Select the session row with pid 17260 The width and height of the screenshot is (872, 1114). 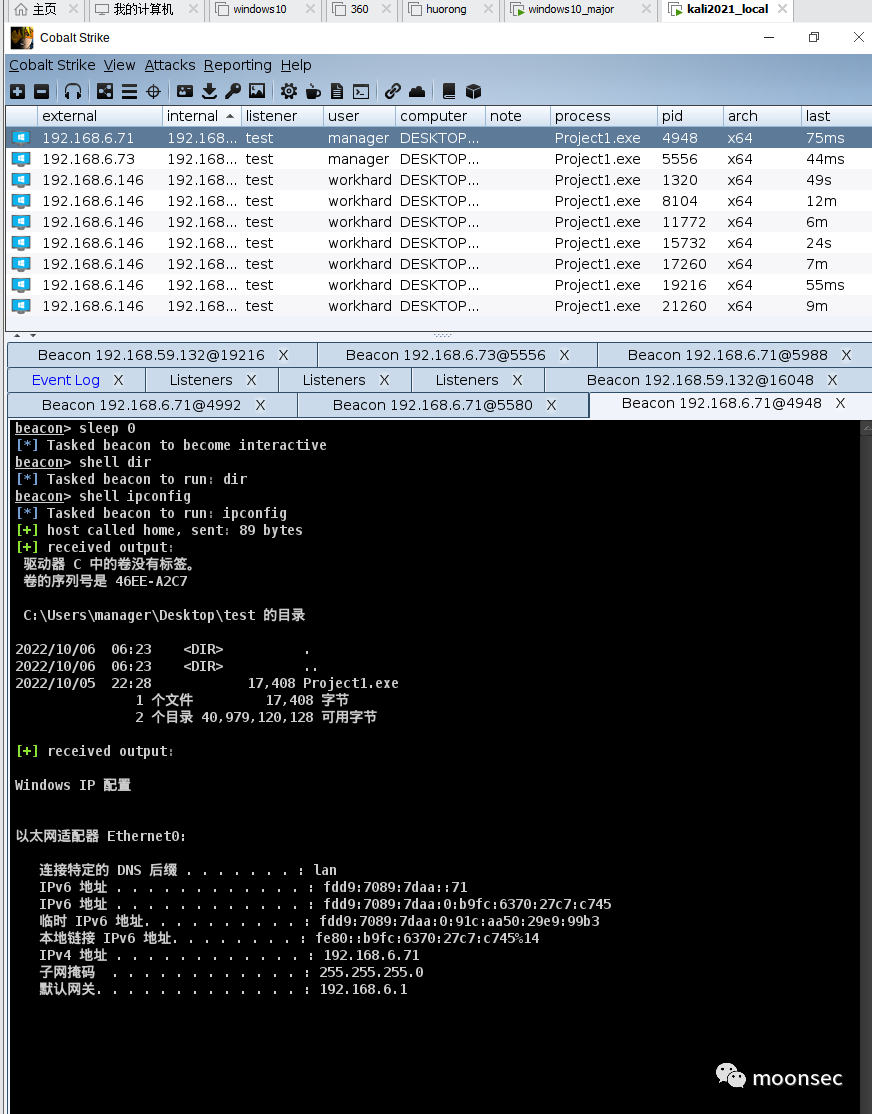(x=438, y=264)
